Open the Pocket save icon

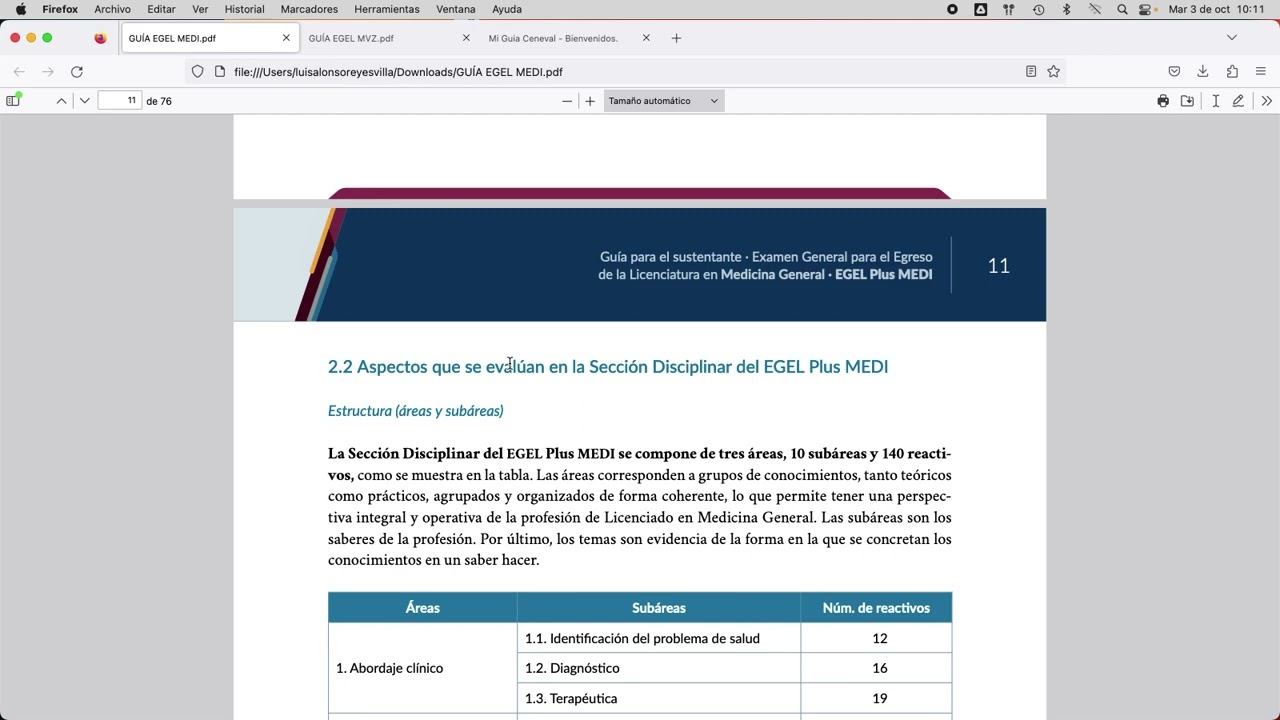pos(1174,72)
